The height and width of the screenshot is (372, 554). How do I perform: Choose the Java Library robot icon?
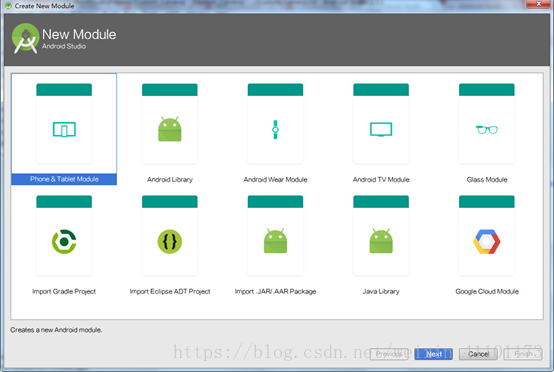[381, 241]
